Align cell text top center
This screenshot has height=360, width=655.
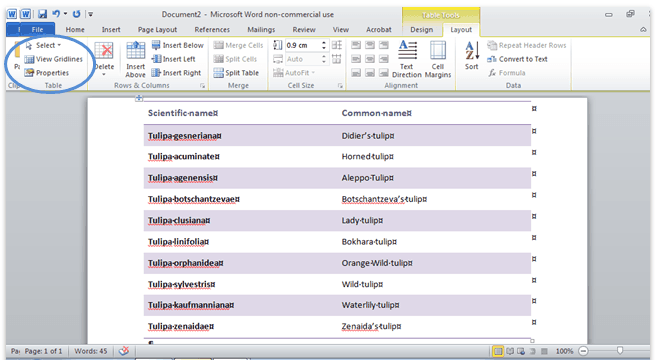(x=370, y=45)
